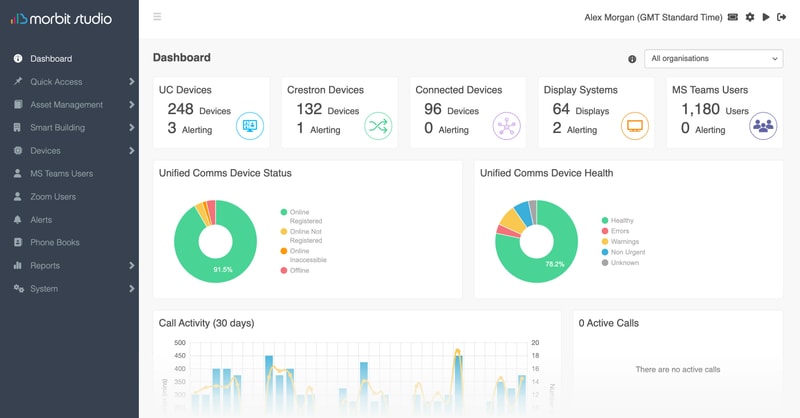The height and width of the screenshot is (418, 800).
Task: Click the 132 Devices Crestron count
Action: click(328, 109)
